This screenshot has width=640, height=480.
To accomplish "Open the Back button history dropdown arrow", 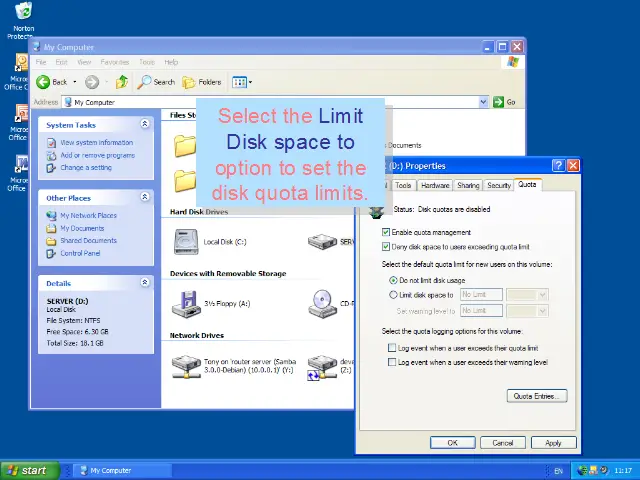I will 75,82.
